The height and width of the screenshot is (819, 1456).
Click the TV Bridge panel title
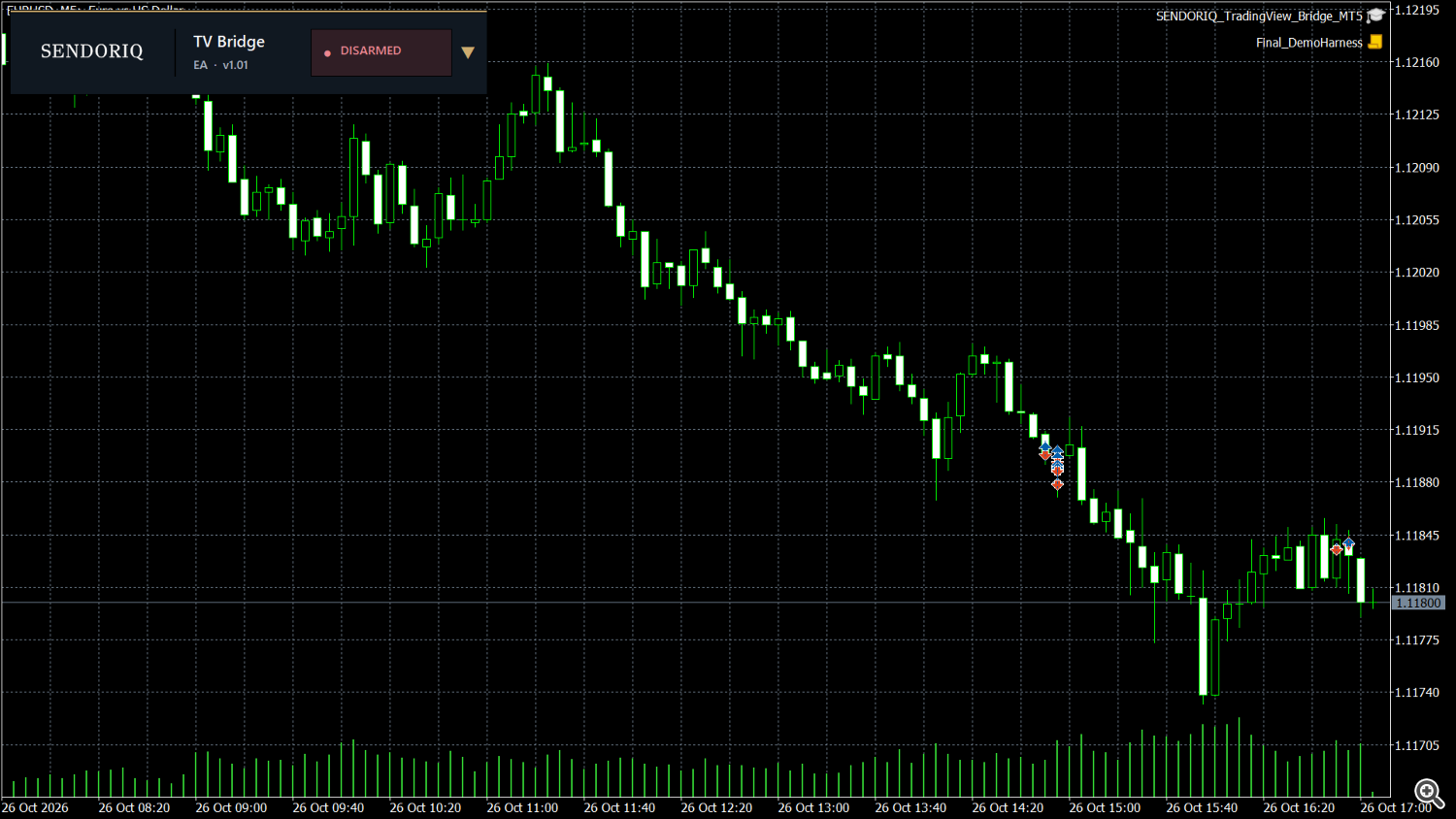tap(229, 42)
